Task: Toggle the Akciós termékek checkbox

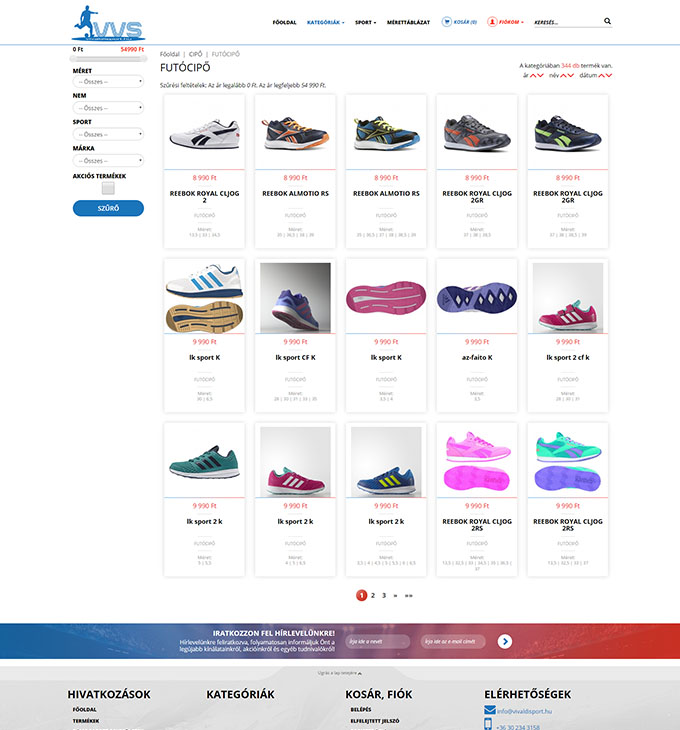Action: (x=108, y=188)
